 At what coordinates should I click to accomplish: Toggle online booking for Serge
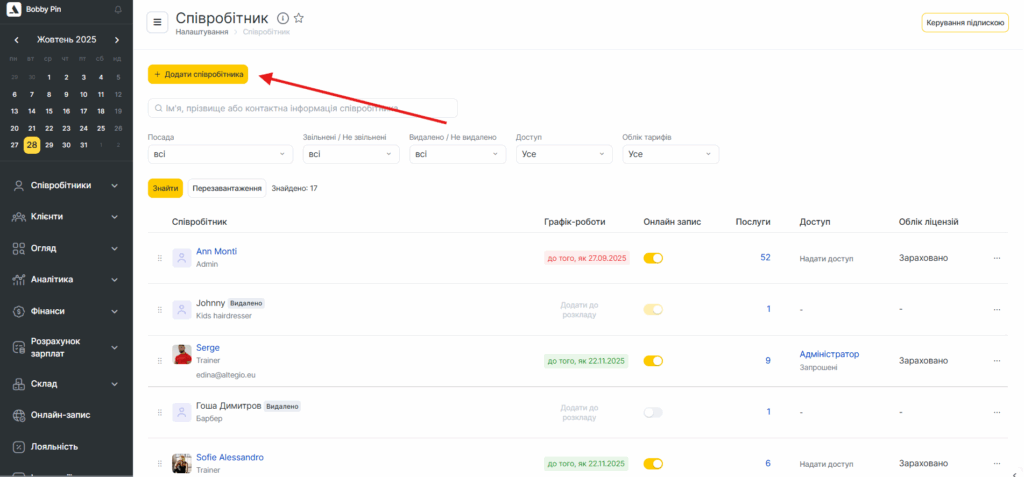(653, 361)
